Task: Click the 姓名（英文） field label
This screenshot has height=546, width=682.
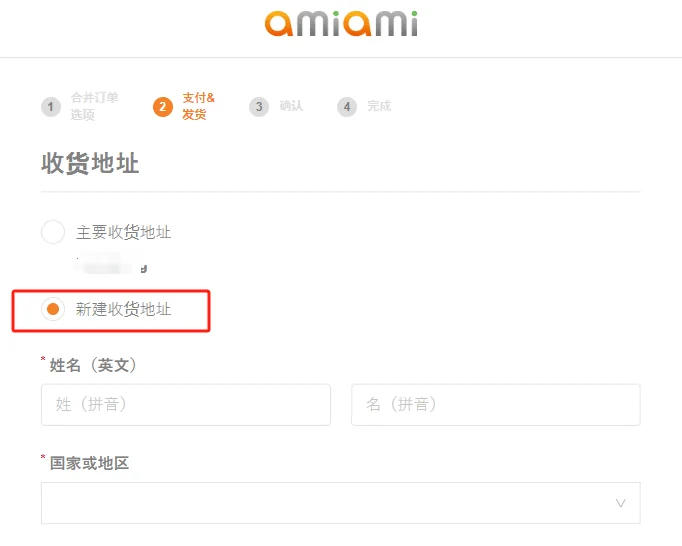Action: point(93,365)
